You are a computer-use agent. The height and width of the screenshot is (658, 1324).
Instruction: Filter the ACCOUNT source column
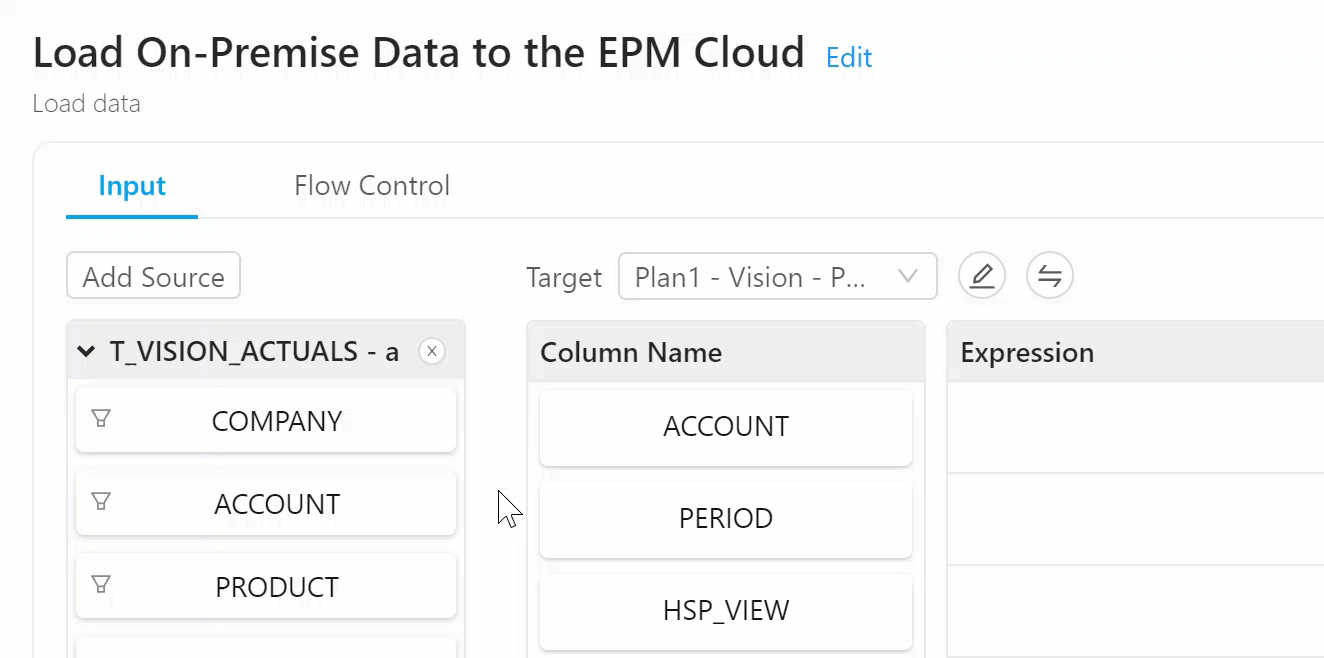click(101, 501)
